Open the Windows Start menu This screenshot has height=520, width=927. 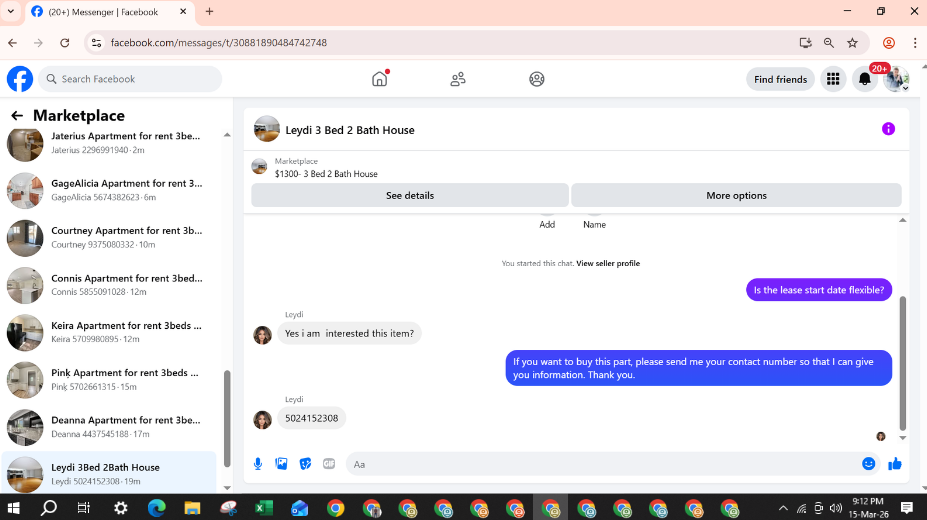13,508
